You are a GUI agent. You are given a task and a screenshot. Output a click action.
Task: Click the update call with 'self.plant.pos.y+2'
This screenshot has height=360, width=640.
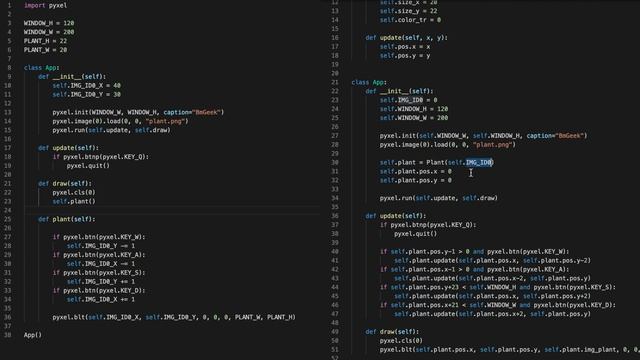(x=492, y=296)
